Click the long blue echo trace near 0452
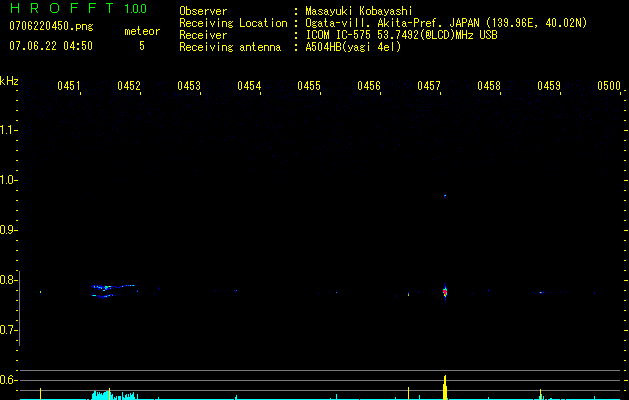The image size is (629, 400). click(x=112, y=291)
